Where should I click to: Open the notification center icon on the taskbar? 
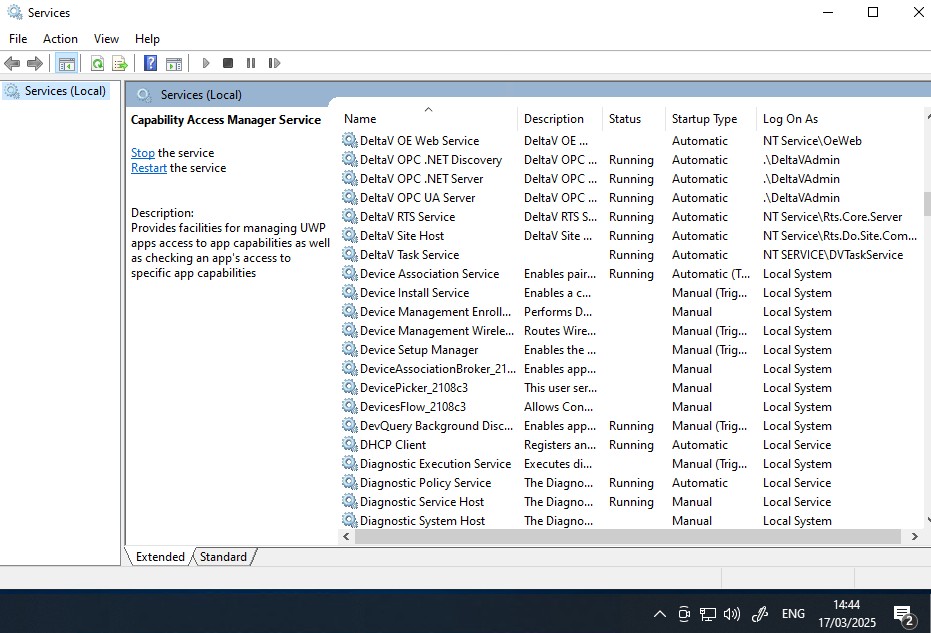coord(904,616)
